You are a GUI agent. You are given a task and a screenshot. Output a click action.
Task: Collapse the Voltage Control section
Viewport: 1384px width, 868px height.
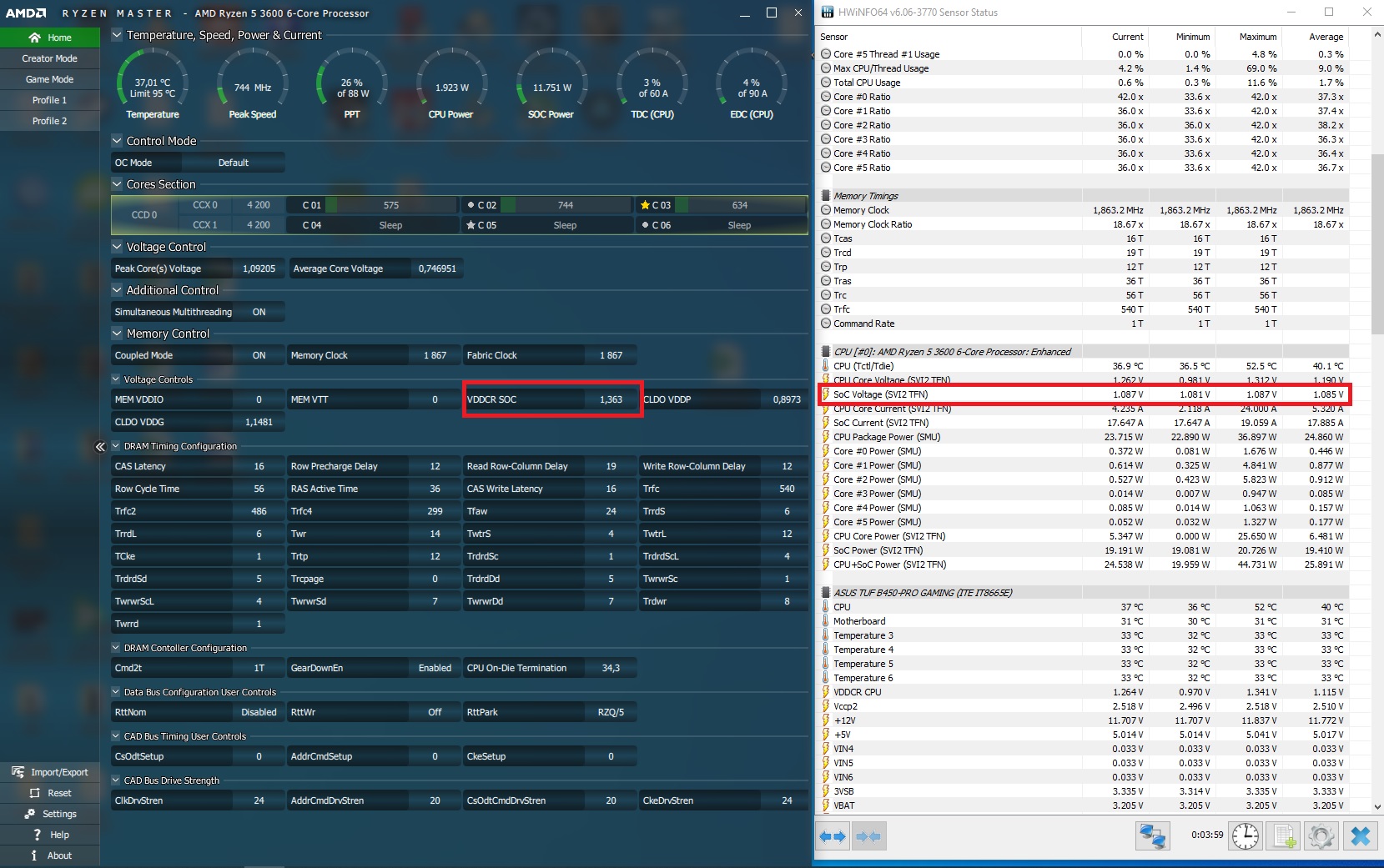[117, 247]
